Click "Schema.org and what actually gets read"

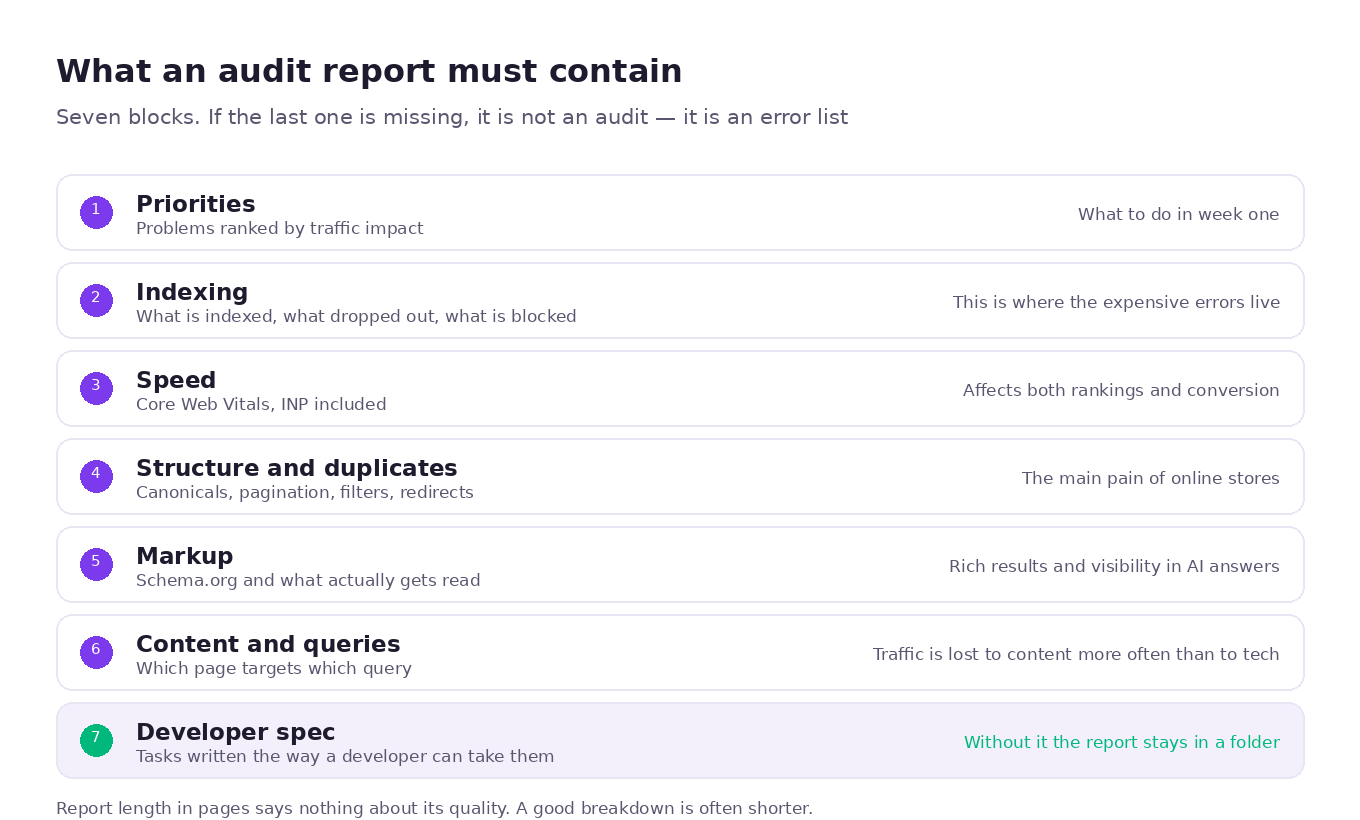pyautogui.click(x=308, y=581)
